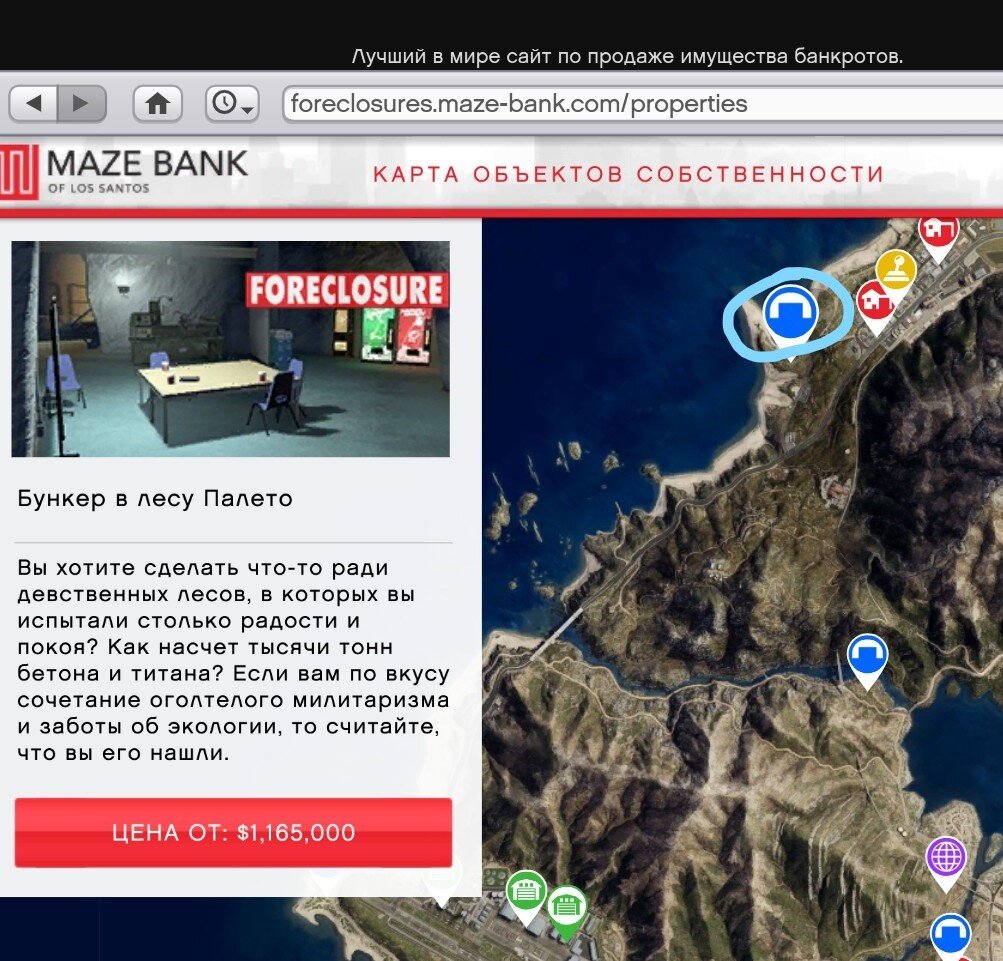Open the browser home page icon
1003x961 pixels.
click(x=157, y=103)
